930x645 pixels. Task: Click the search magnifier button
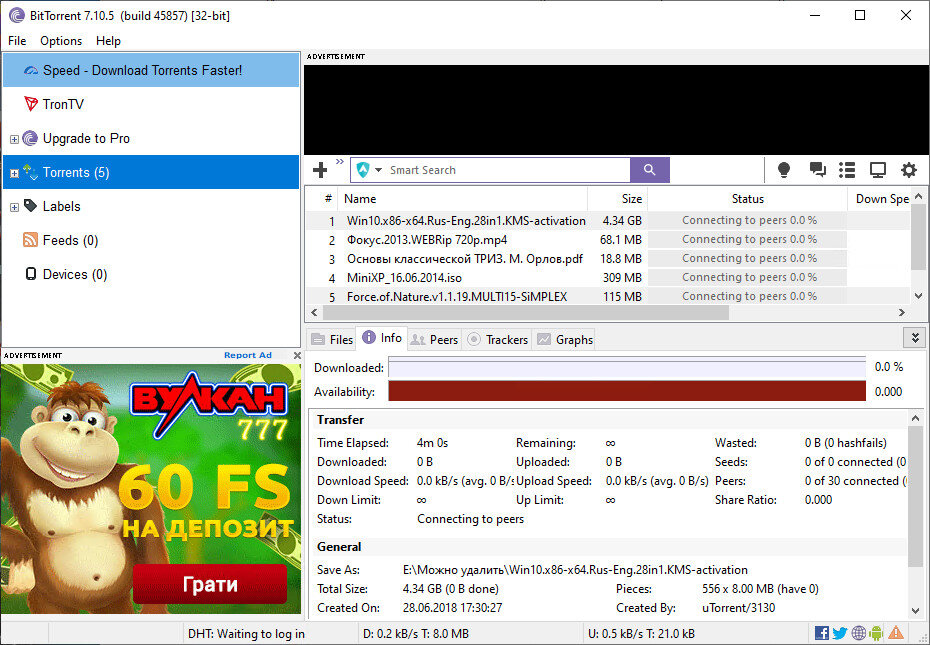[649, 170]
